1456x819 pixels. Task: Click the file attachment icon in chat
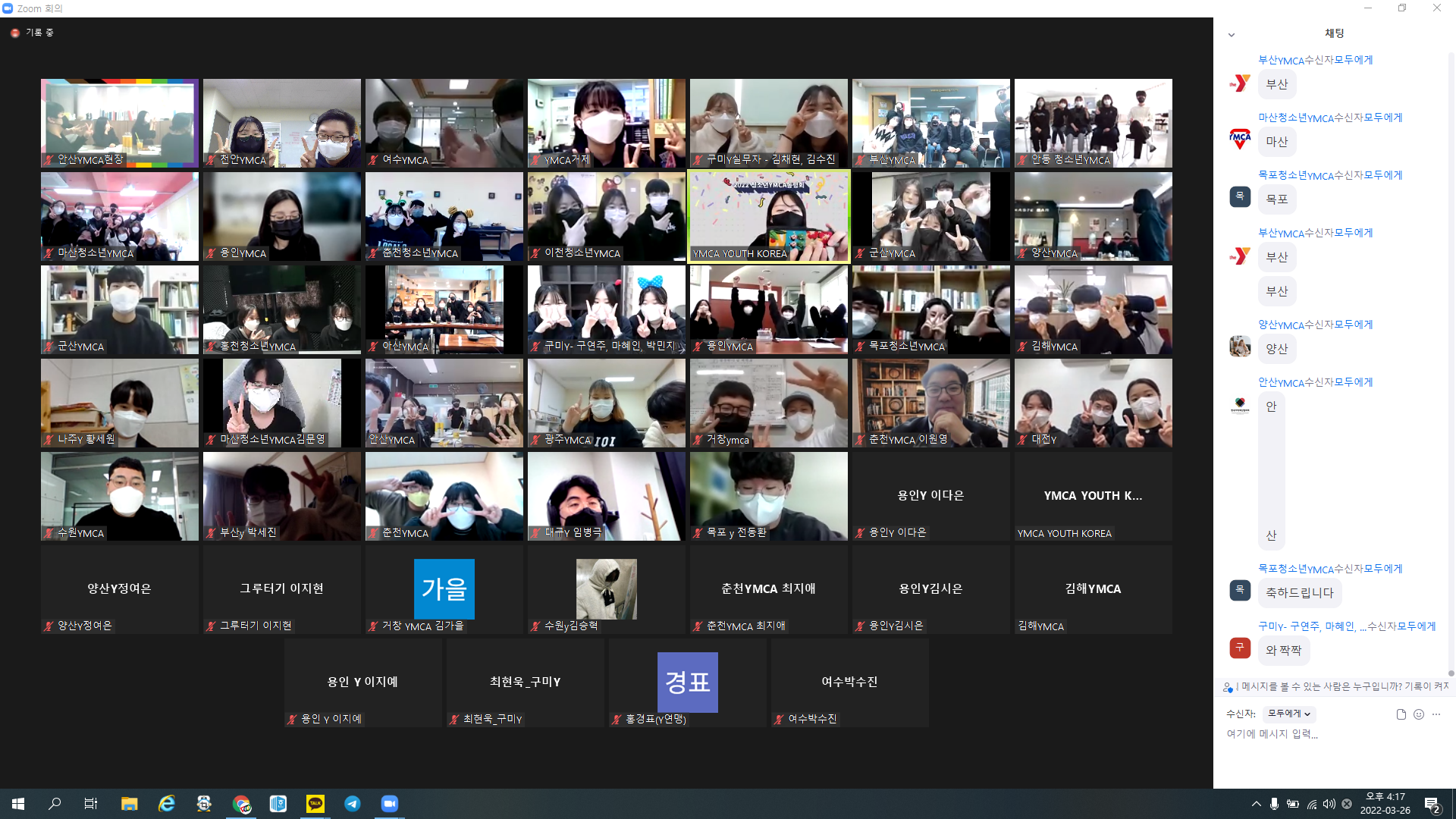click(x=1401, y=714)
